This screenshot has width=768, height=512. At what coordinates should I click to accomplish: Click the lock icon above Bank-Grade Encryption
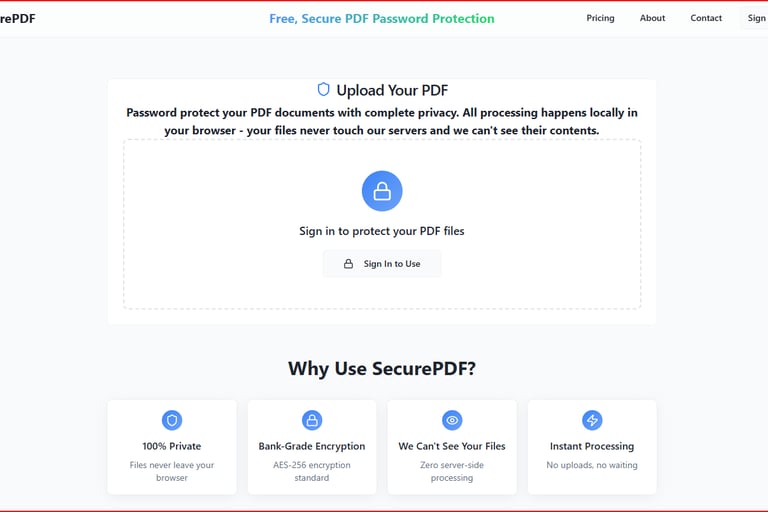pyautogui.click(x=312, y=420)
